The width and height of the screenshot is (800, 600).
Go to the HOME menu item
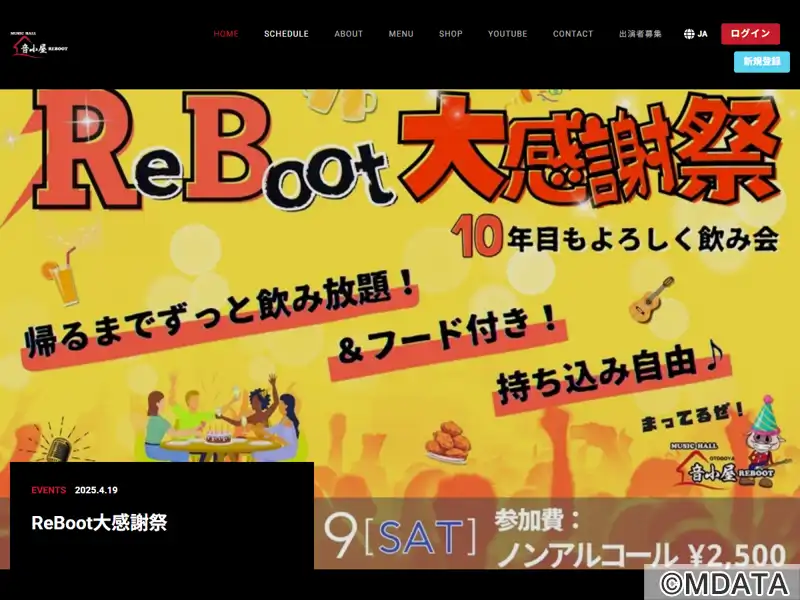coord(226,34)
